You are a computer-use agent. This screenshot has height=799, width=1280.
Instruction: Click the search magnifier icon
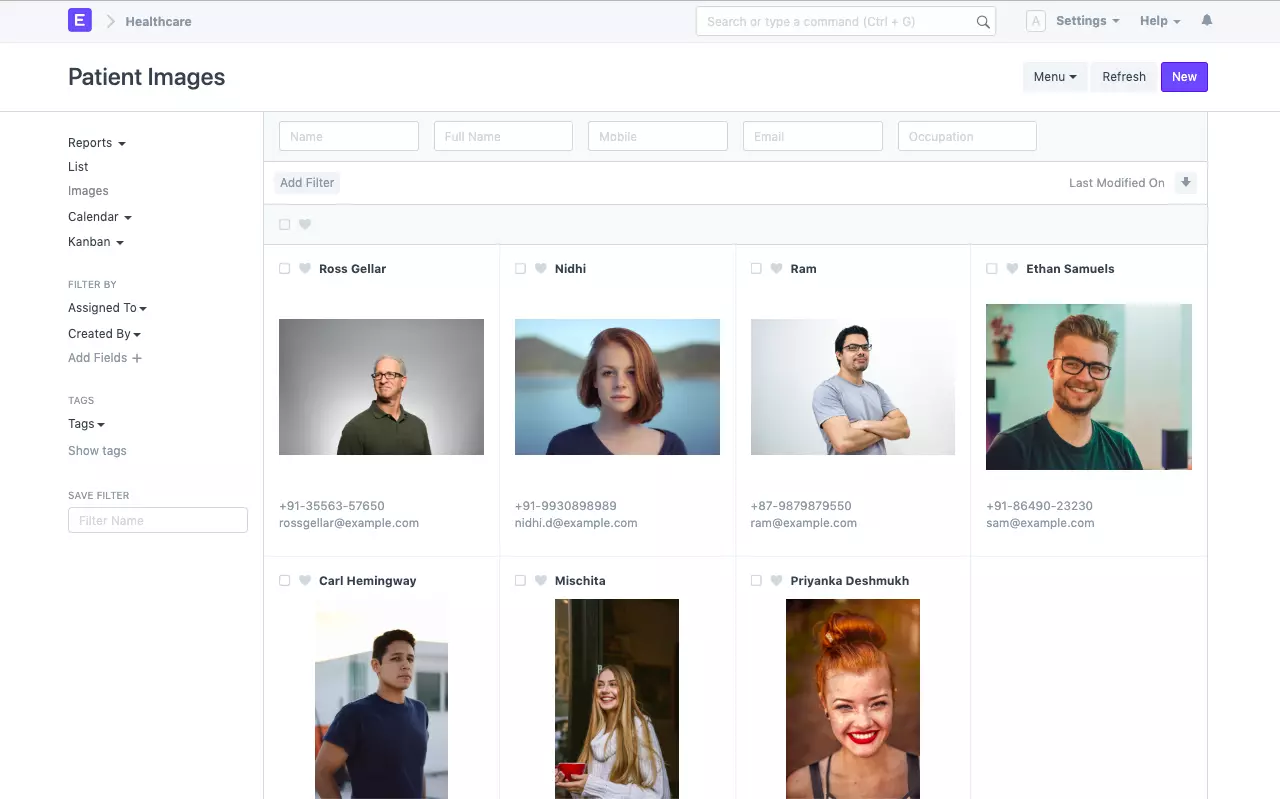point(982,20)
